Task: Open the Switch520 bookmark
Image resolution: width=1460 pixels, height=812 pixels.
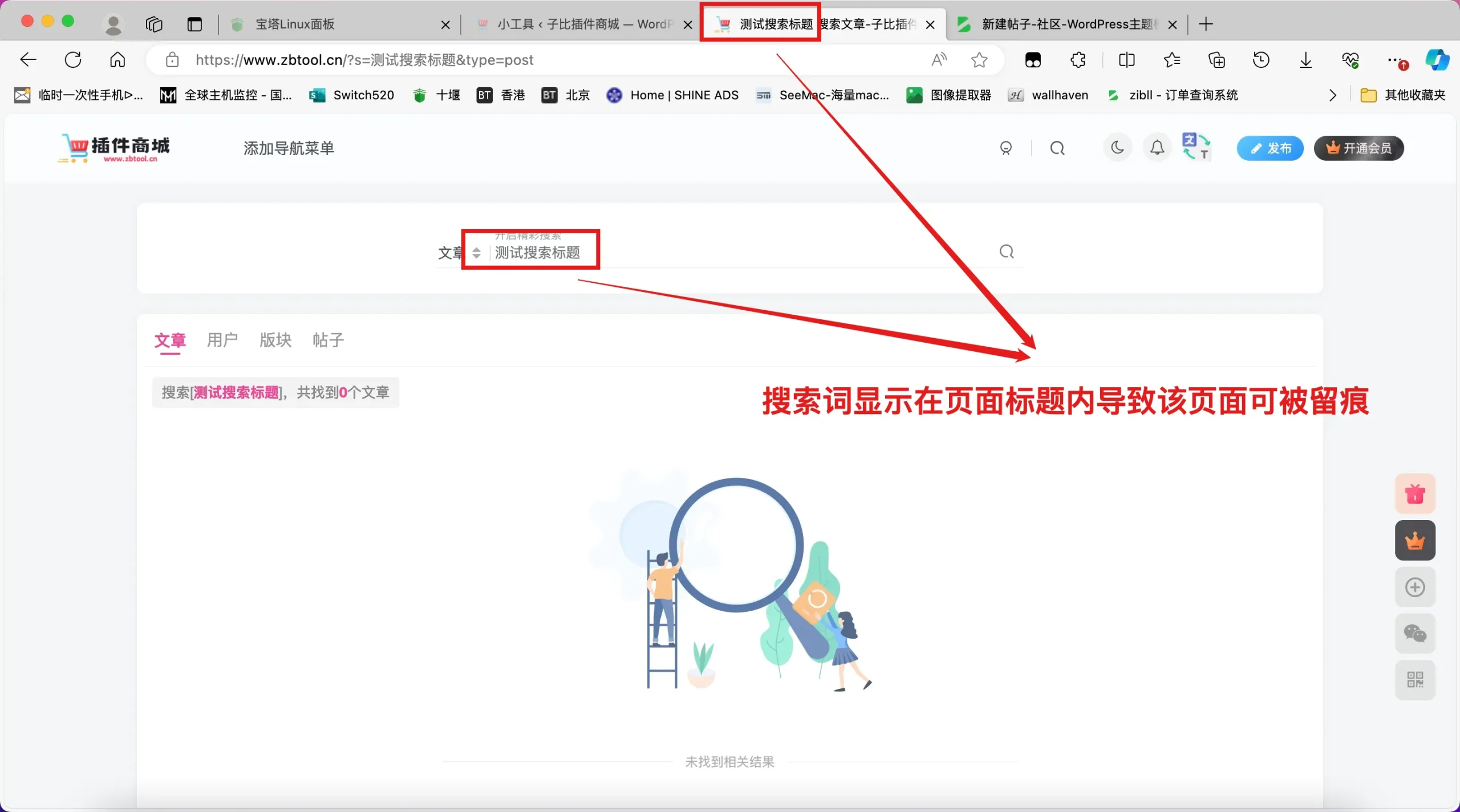Action: pos(351,95)
